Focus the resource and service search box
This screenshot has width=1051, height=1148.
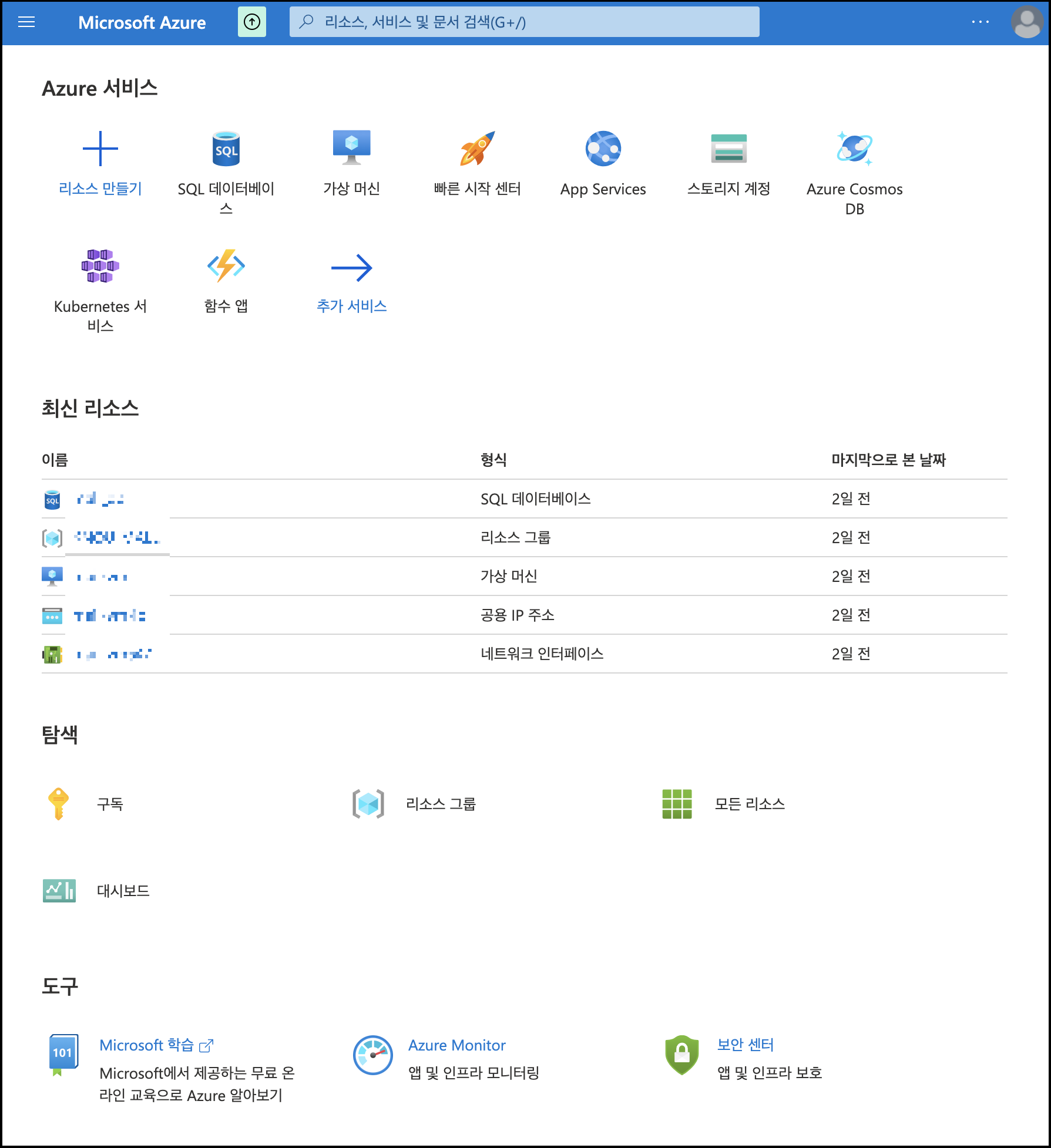coord(524,22)
